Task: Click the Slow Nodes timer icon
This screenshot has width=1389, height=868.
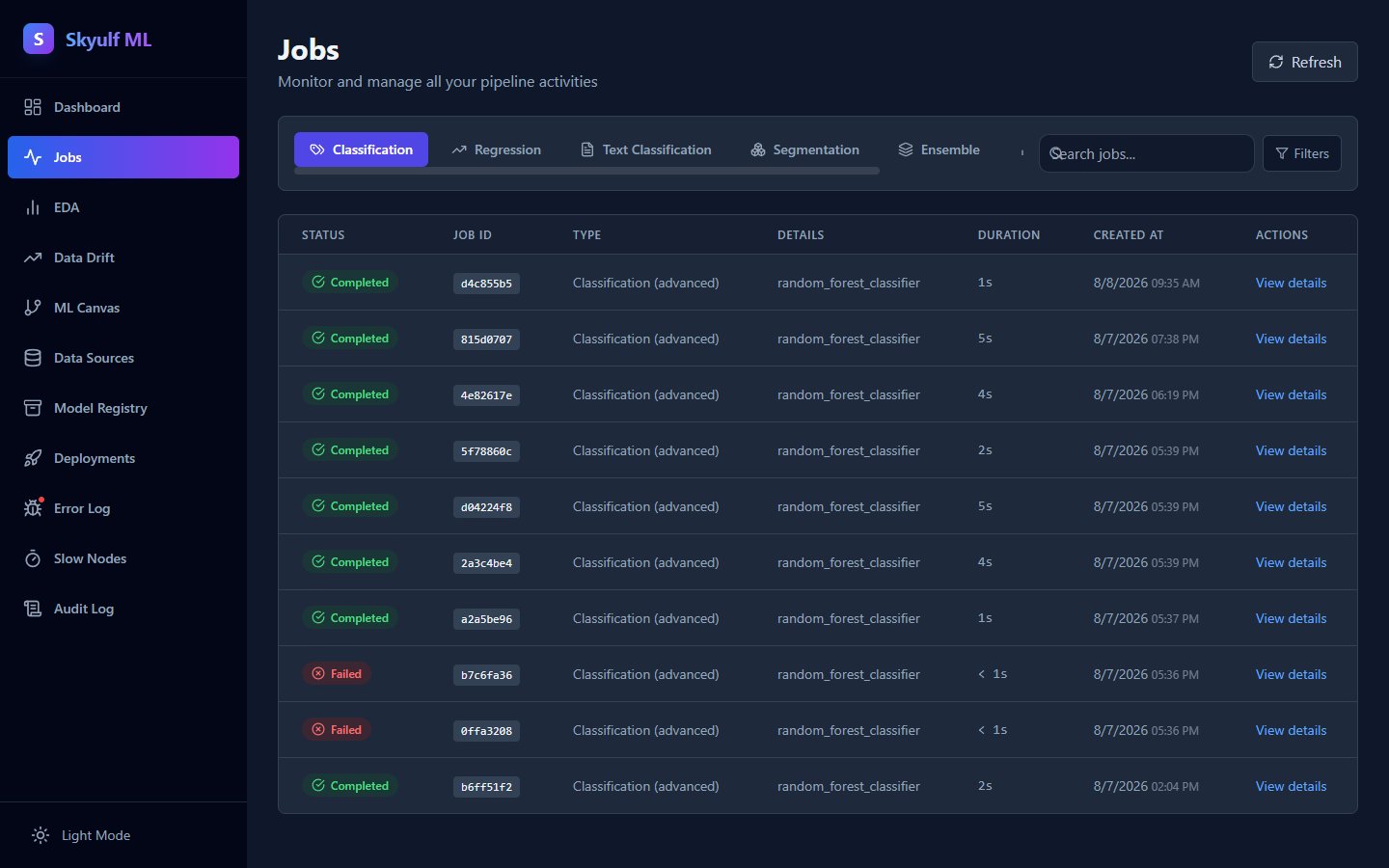Action: coord(33,558)
